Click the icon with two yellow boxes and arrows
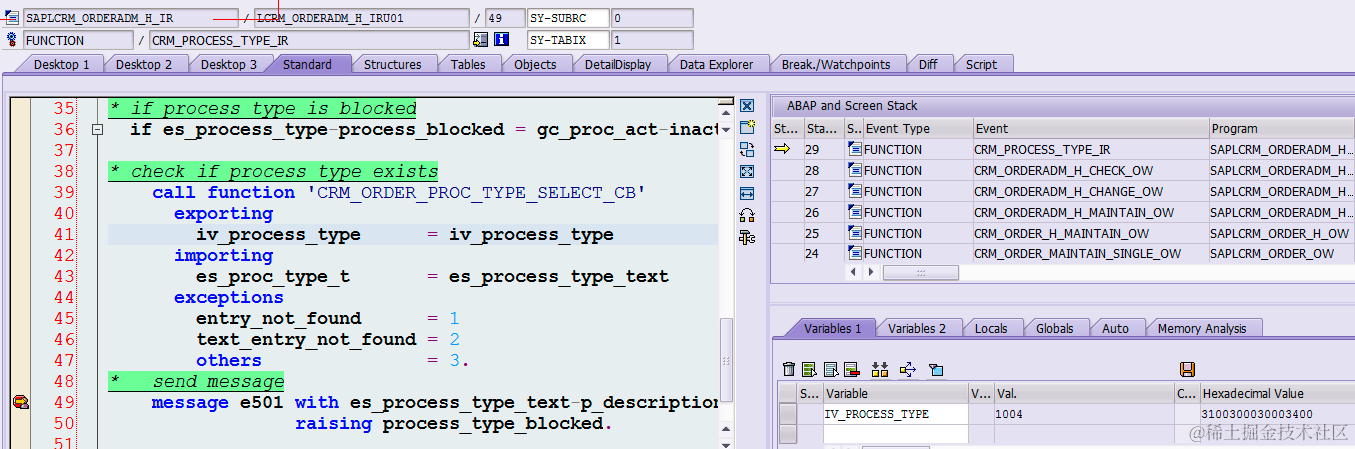Viewport: 1355px width, 449px height. [880, 370]
